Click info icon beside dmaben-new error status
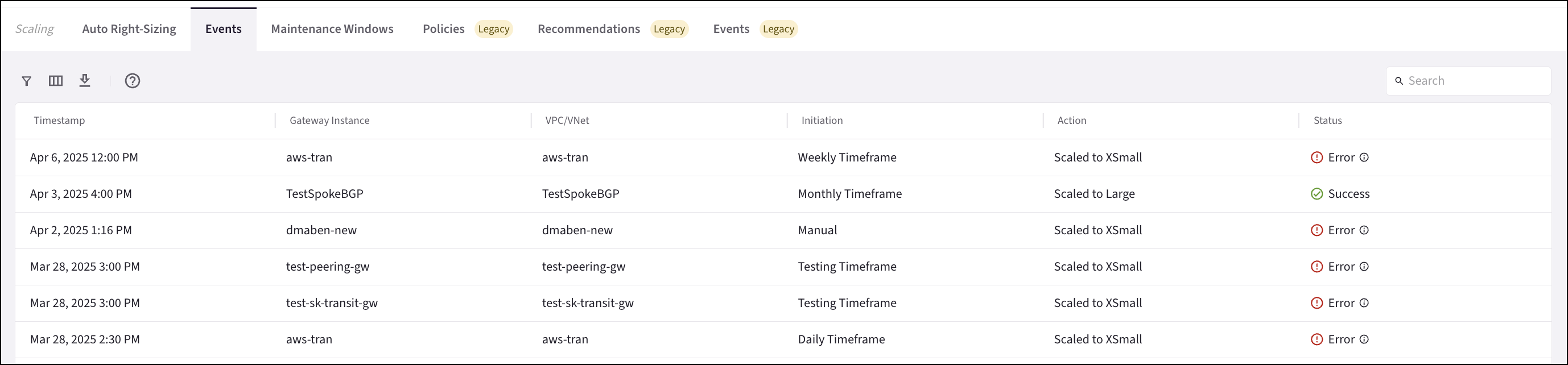The image size is (1568, 365). point(1364,231)
